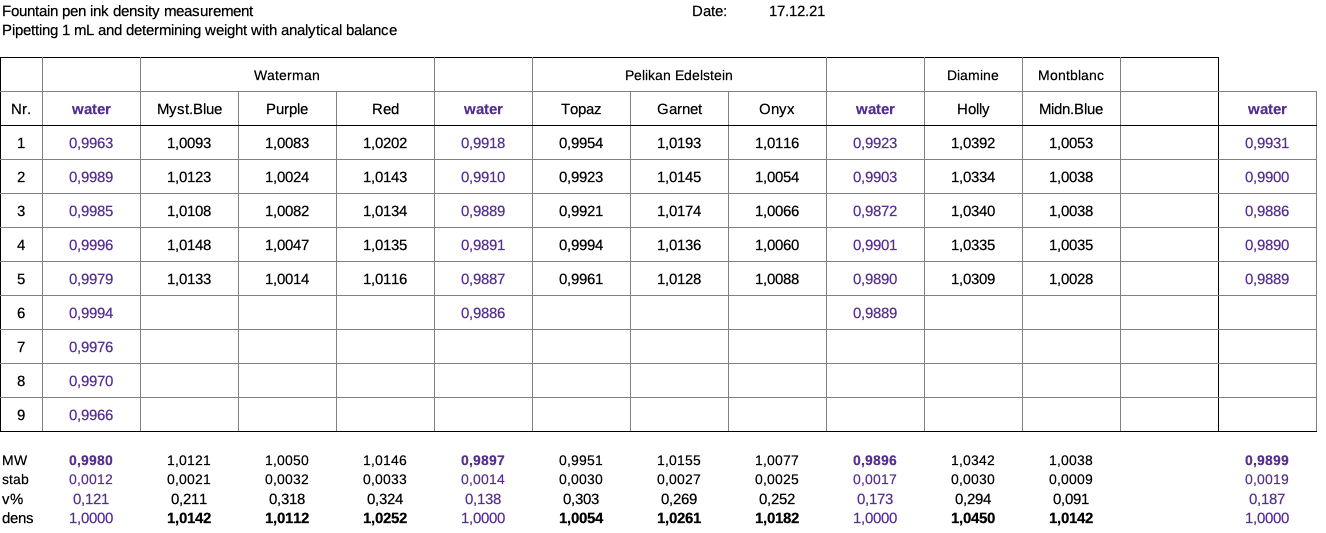
Task: Select the Nr. header cell
Action: click(x=21, y=109)
